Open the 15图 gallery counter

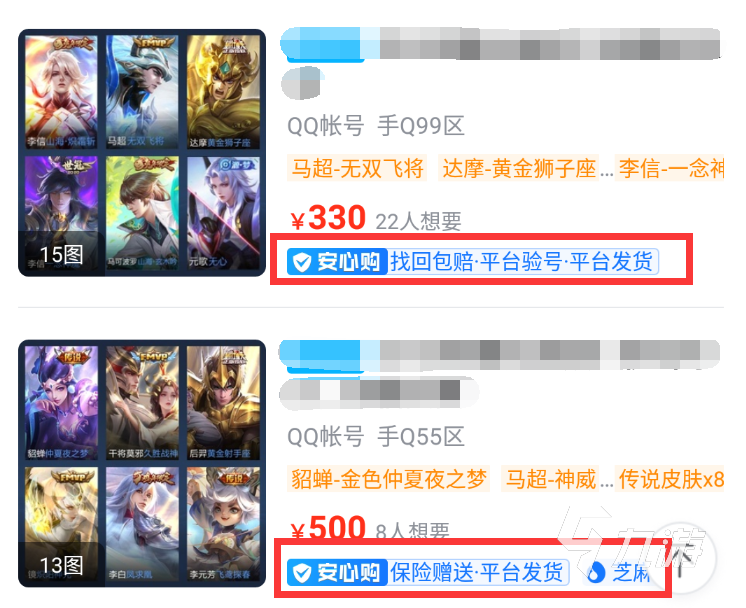pyautogui.click(x=61, y=255)
